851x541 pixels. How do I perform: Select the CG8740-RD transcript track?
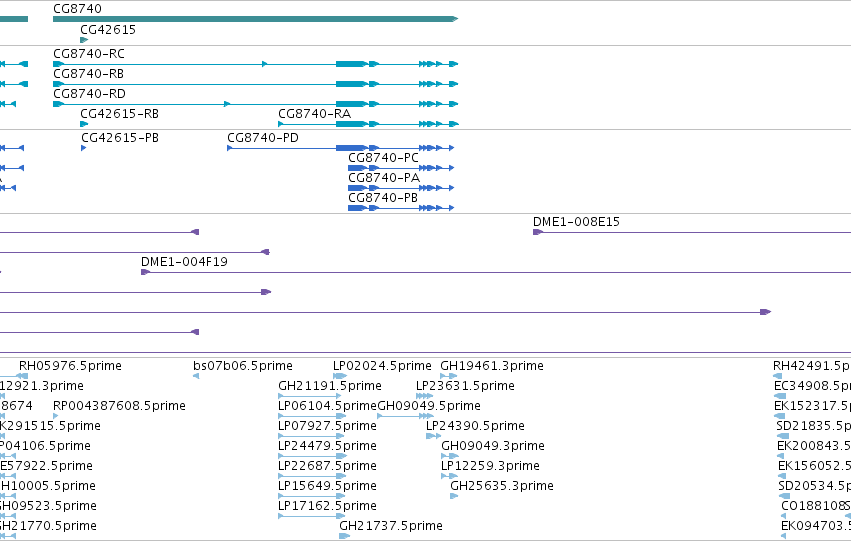(x=256, y=104)
